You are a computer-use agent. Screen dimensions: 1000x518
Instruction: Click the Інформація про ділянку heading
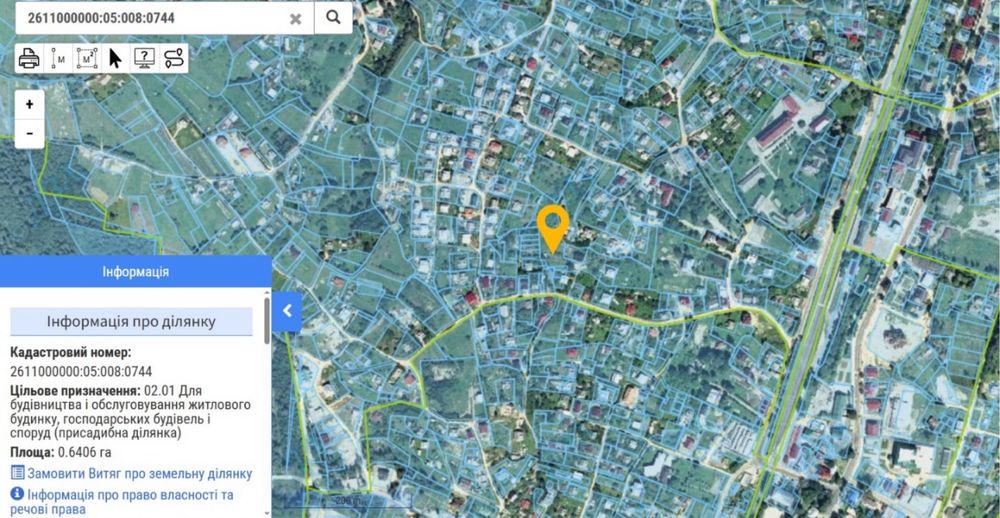tap(131, 322)
